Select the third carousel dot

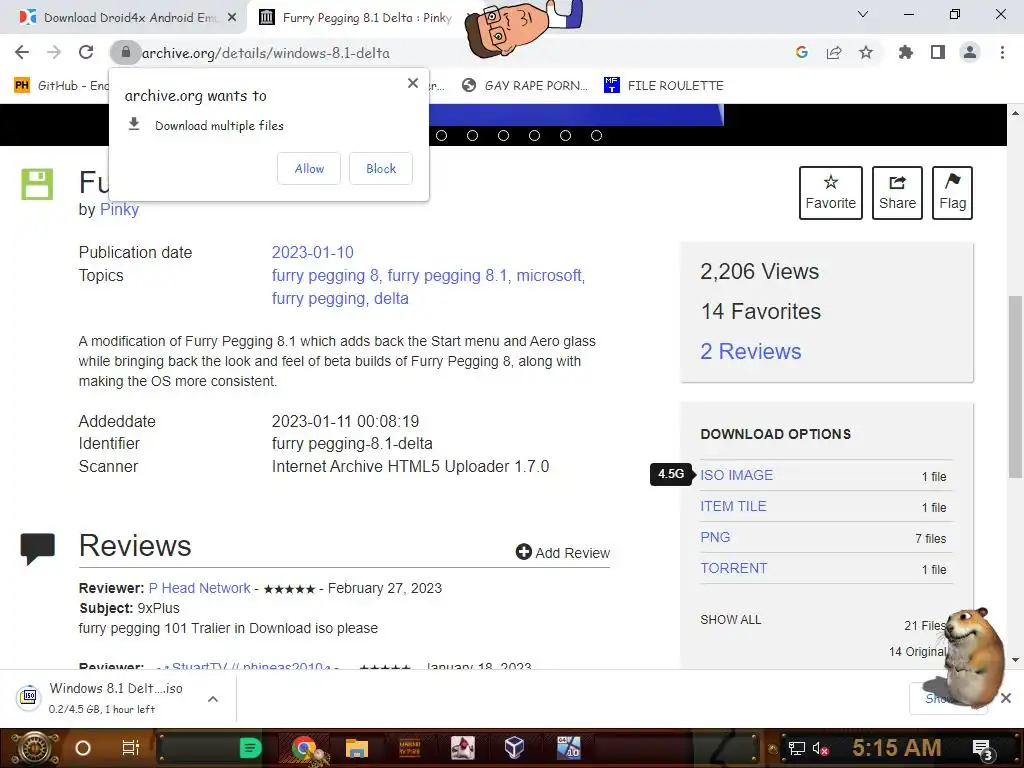click(504, 136)
